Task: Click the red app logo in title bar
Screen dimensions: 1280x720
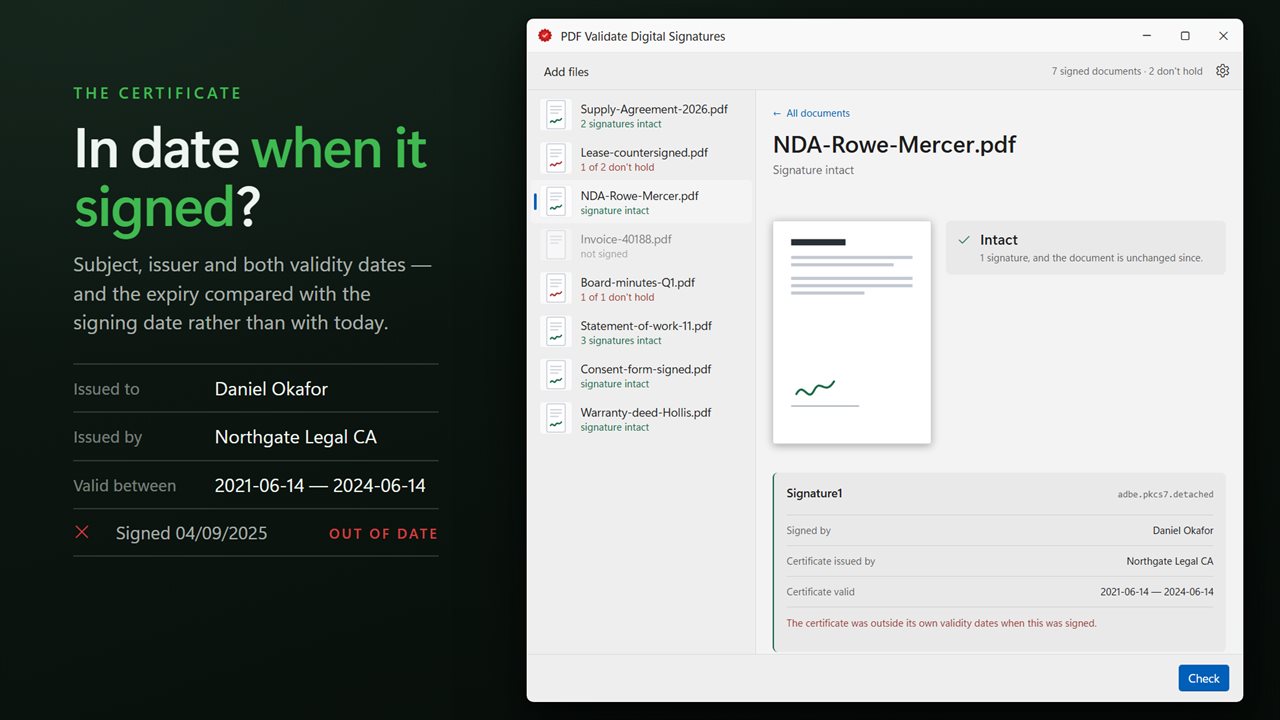Action: pyautogui.click(x=545, y=36)
